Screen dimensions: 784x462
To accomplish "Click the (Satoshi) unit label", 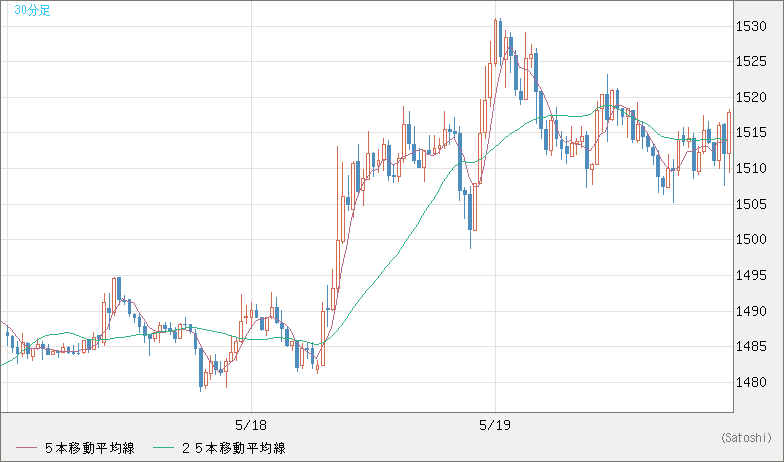I will pyautogui.click(x=746, y=438).
